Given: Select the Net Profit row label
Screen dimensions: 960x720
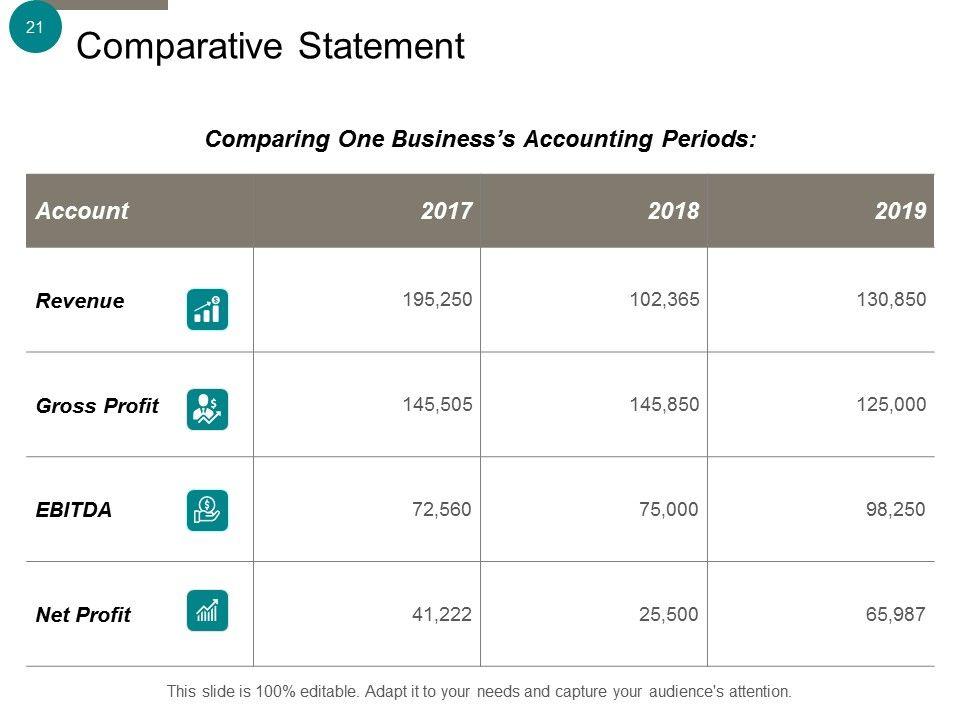Looking at the screenshot, I should pyautogui.click(x=83, y=615).
